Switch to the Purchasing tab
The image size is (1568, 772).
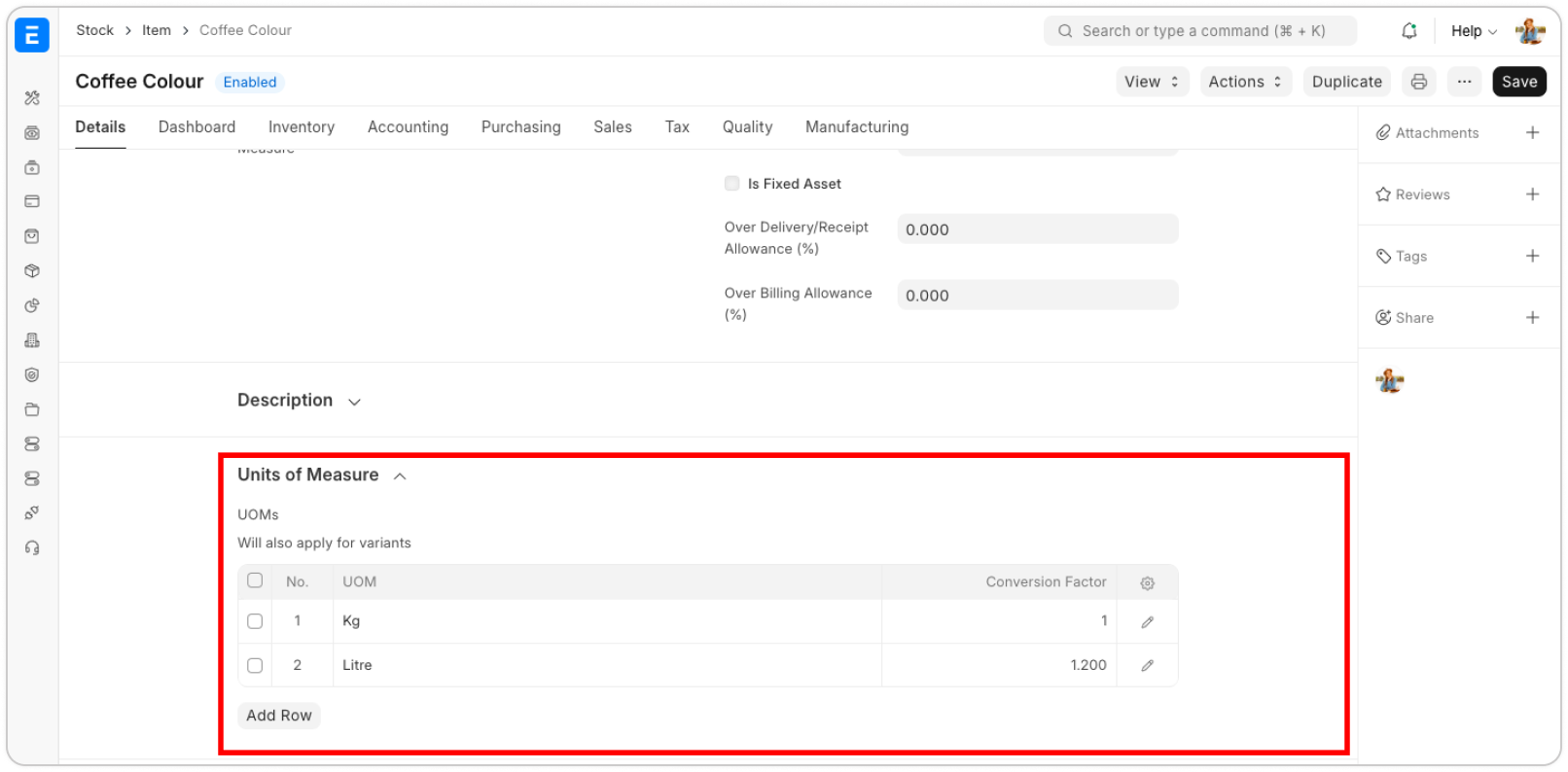pyautogui.click(x=521, y=127)
